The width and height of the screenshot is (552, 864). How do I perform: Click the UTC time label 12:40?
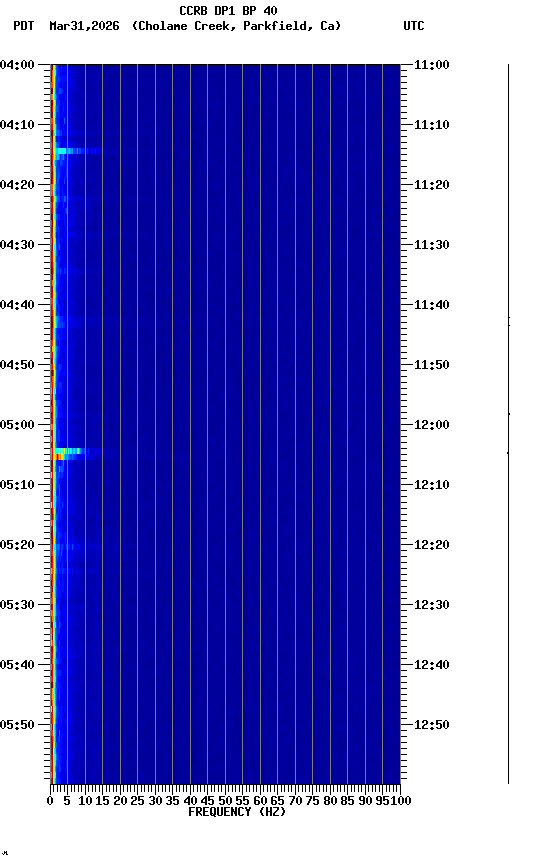tap(431, 666)
